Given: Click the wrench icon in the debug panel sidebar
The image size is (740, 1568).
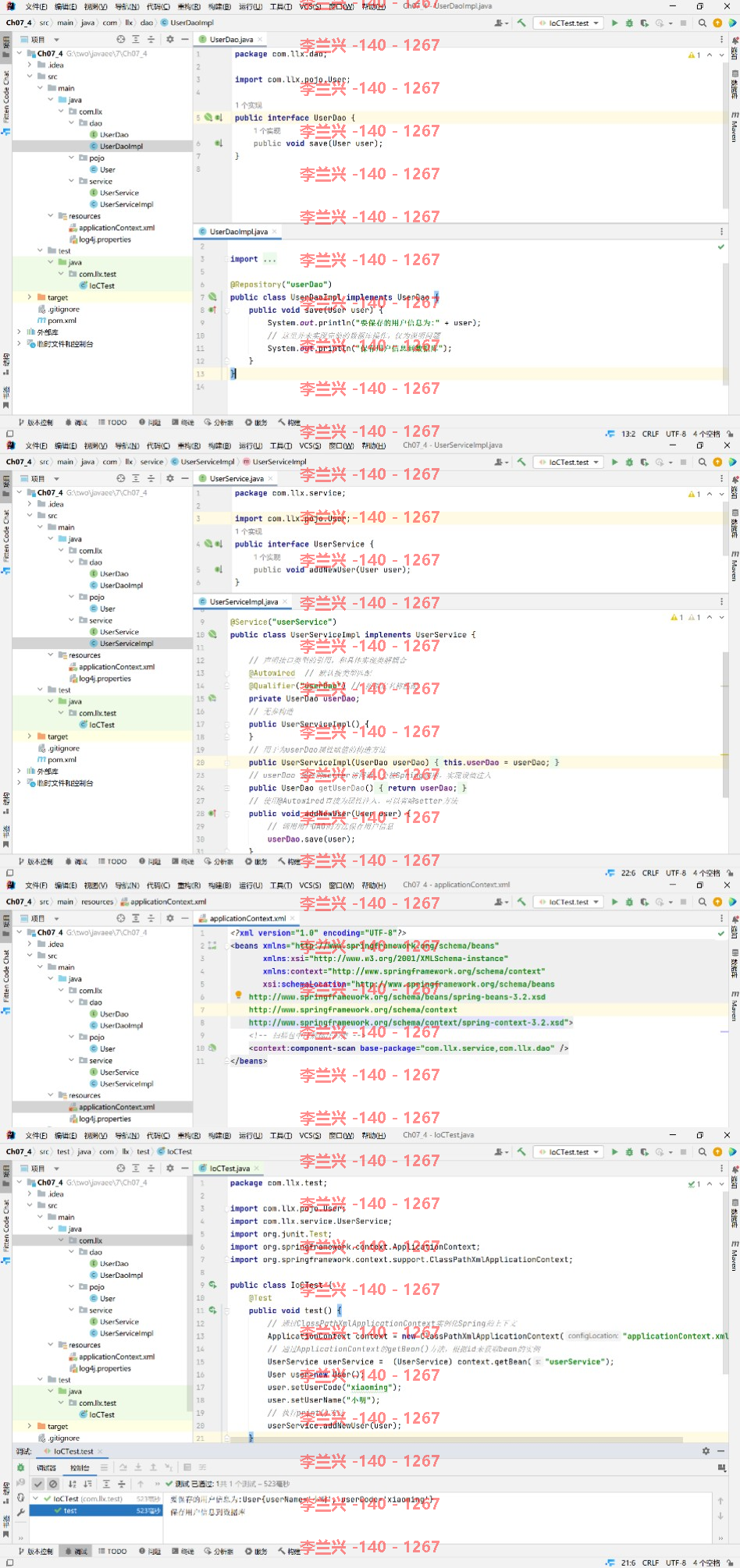Looking at the screenshot, I should coord(21,1512).
